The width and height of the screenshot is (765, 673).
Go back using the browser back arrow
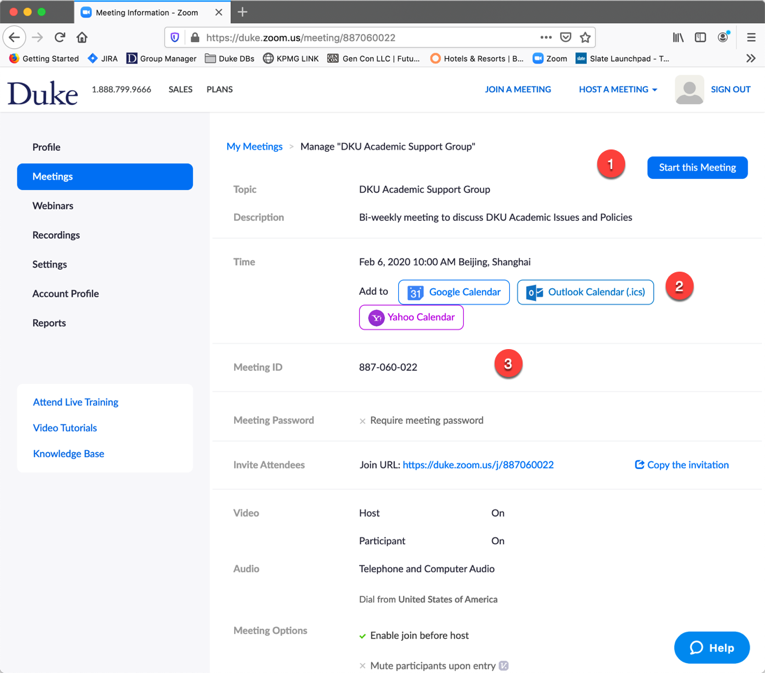point(14,37)
